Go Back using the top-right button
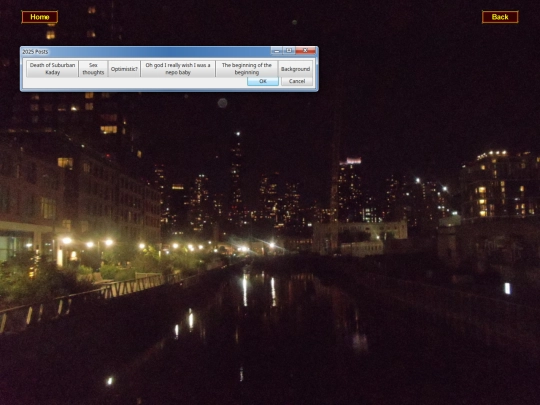This screenshot has width=540, height=405. pos(500,17)
